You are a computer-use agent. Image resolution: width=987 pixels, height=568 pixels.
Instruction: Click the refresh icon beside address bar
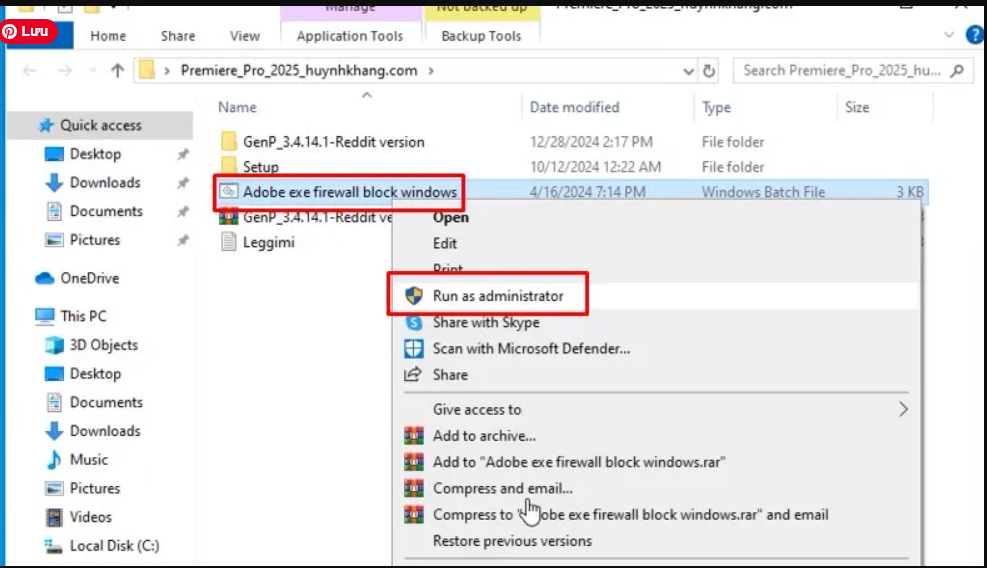(710, 71)
